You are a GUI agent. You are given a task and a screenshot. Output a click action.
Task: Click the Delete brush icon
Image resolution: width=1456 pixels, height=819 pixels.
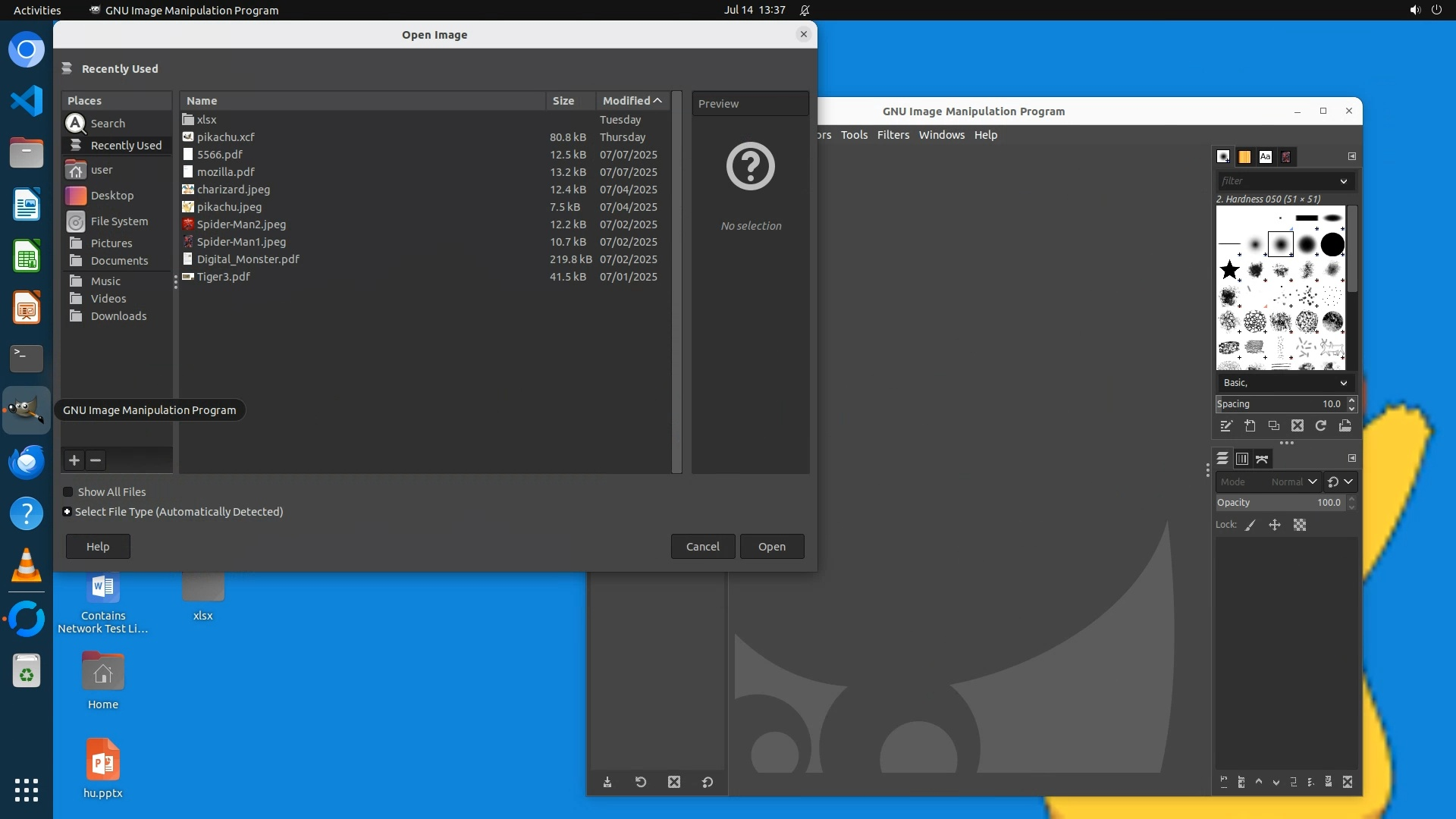(x=1298, y=426)
